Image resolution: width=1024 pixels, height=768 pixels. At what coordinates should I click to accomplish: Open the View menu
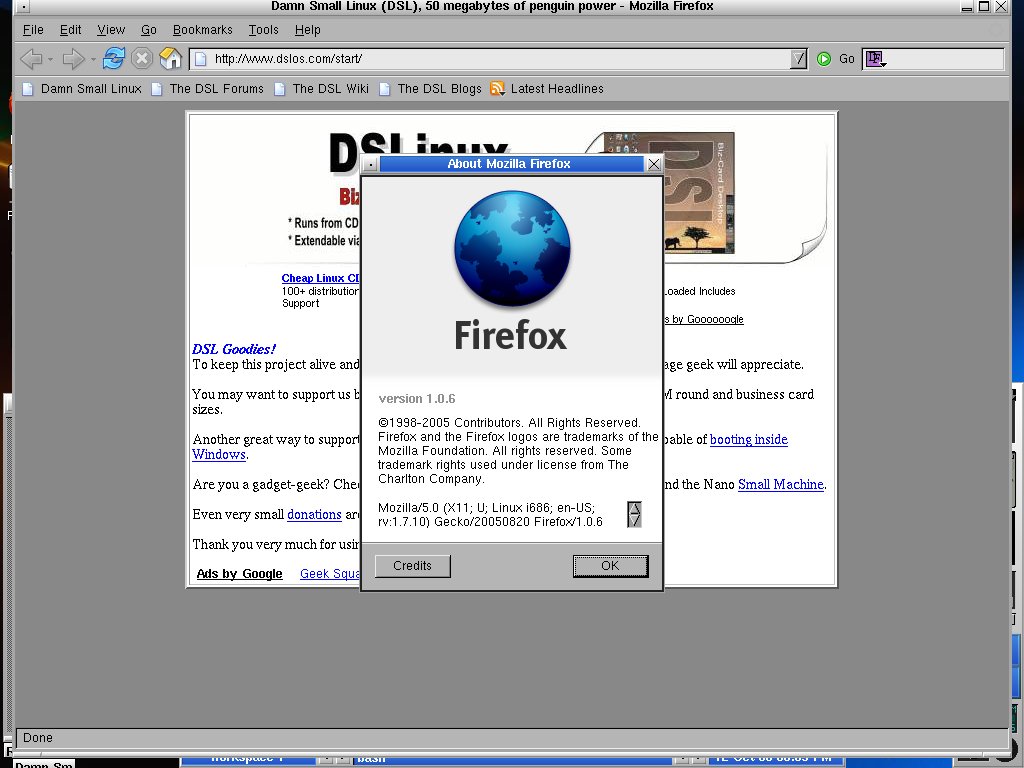[111, 30]
